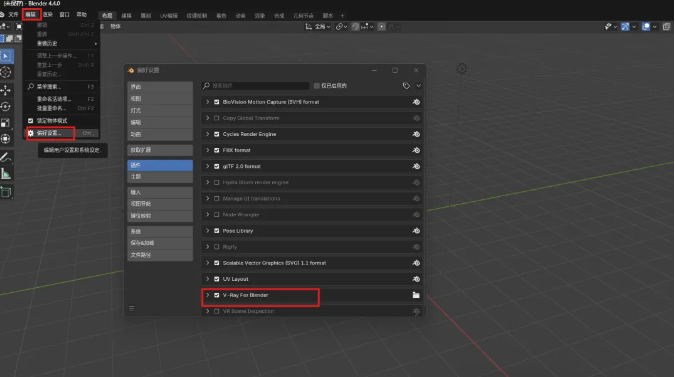Click Blender icon on Pose Library row
Image resolution: width=675 pixels, height=377 pixels.
[x=416, y=231]
